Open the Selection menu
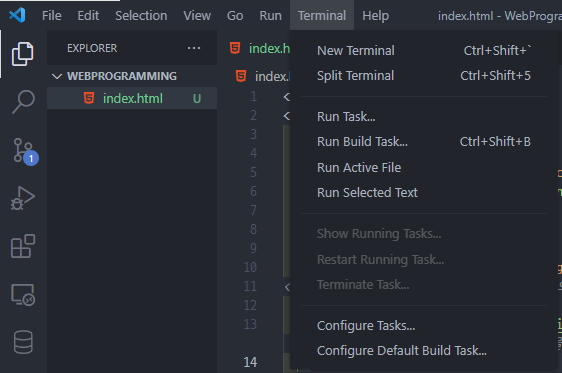The width and height of the screenshot is (562, 373). click(x=141, y=16)
